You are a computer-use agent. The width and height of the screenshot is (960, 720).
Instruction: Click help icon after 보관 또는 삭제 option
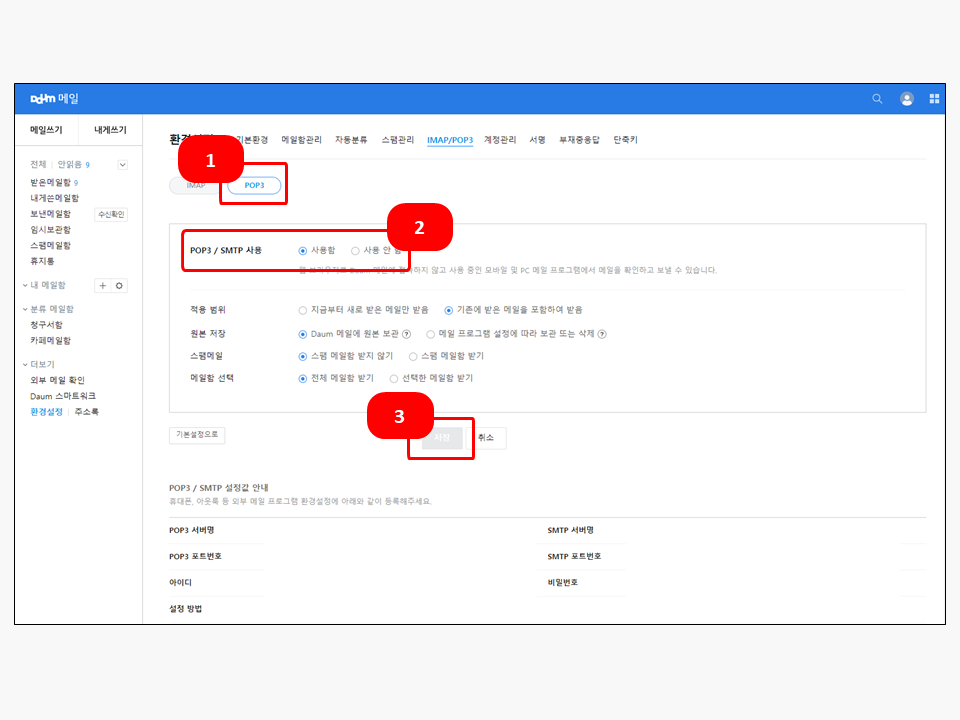[x=602, y=334]
